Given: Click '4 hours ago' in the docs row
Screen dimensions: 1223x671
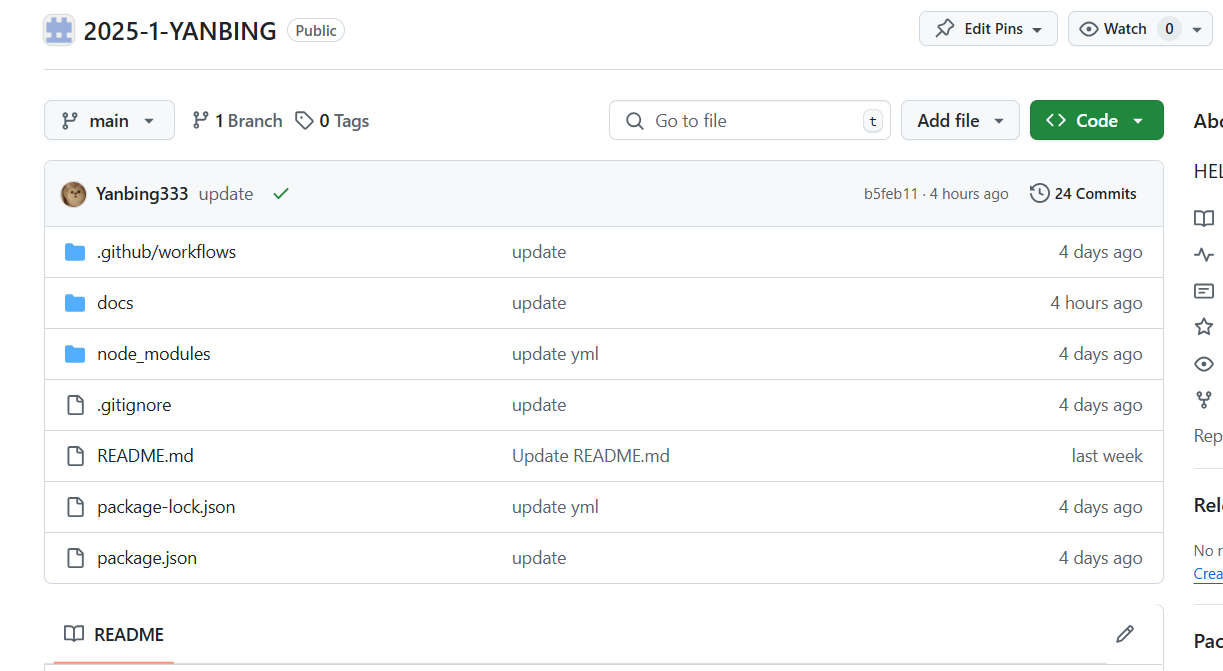Looking at the screenshot, I should point(1096,303).
